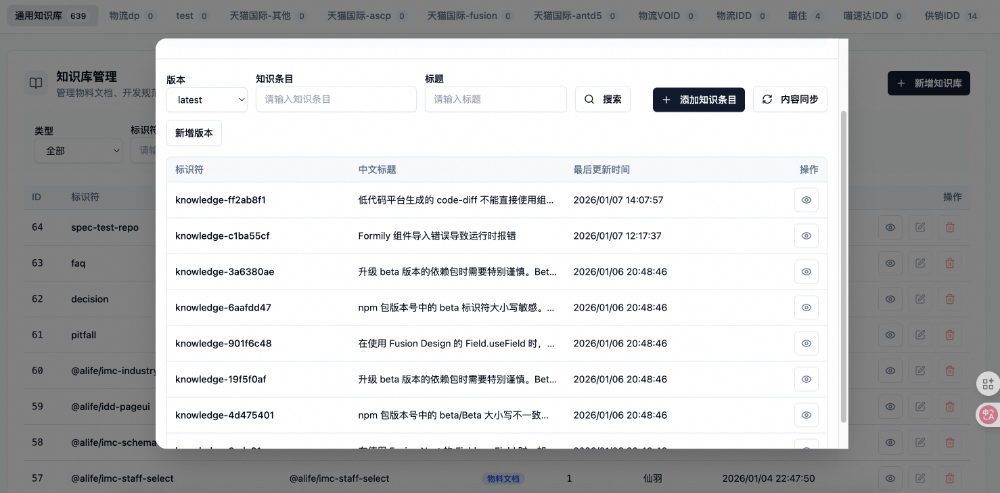Click 最后更新时间 column header
Viewport: 1000px width, 493px height.
601,170
